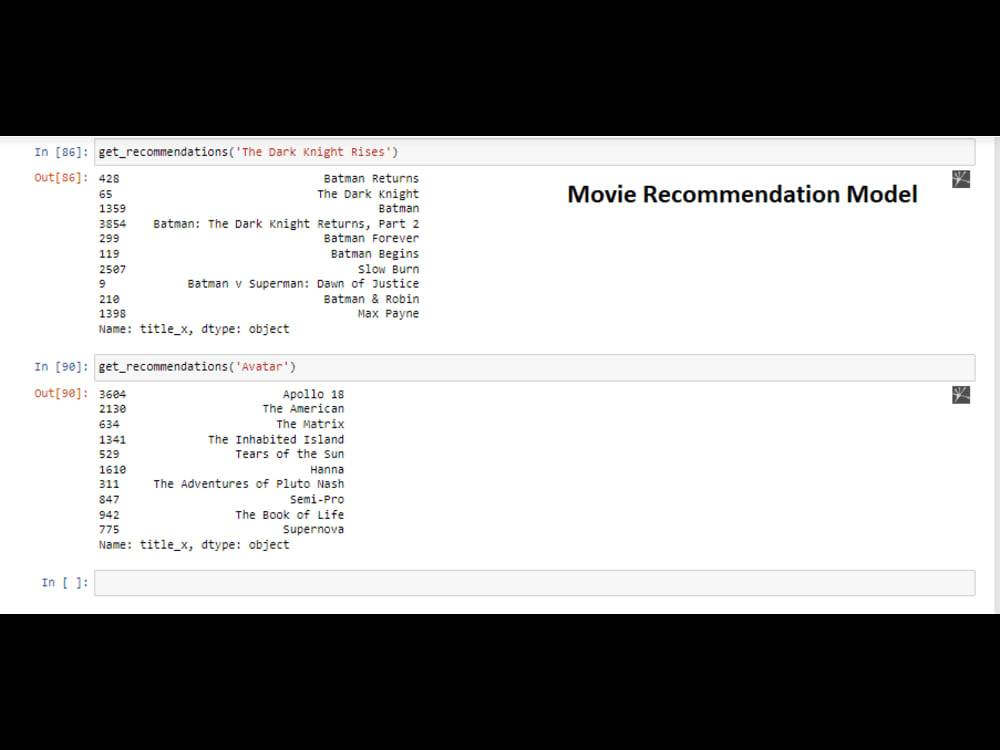Click the empty code cell at bottom
The height and width of the screenshot is (750, 1000).
pos(534,582)
